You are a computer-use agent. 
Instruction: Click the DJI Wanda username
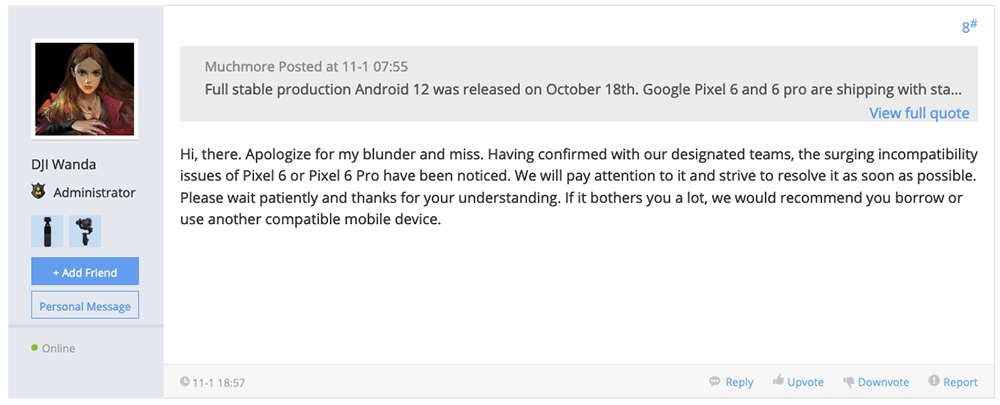point(65,165)
